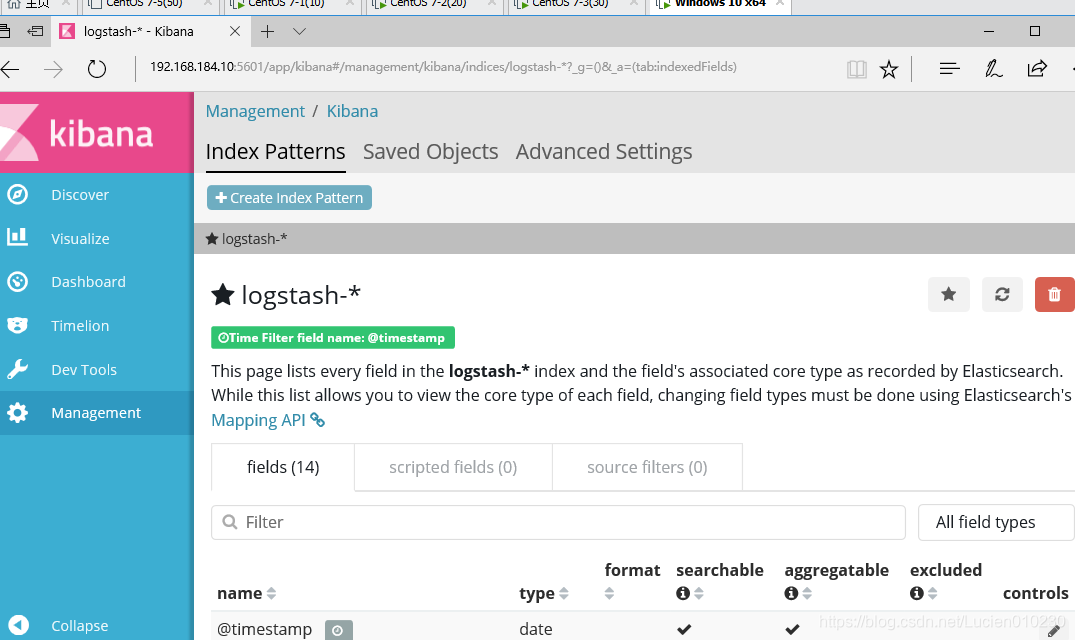The height and width of the screenshot is (640, 1075).
Task: Set logstash-* as default index star button
Action: click(x=948, y=295)
